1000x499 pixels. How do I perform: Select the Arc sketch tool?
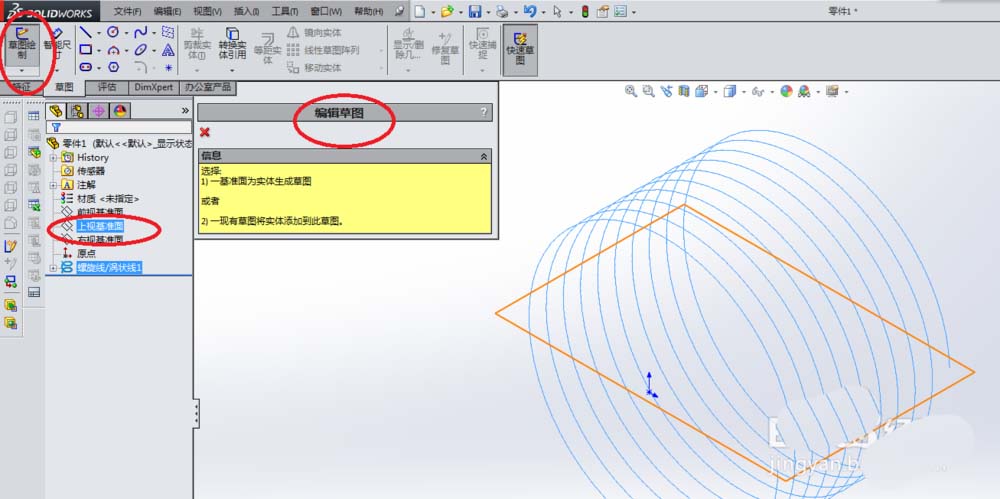(x=113, y=50)
